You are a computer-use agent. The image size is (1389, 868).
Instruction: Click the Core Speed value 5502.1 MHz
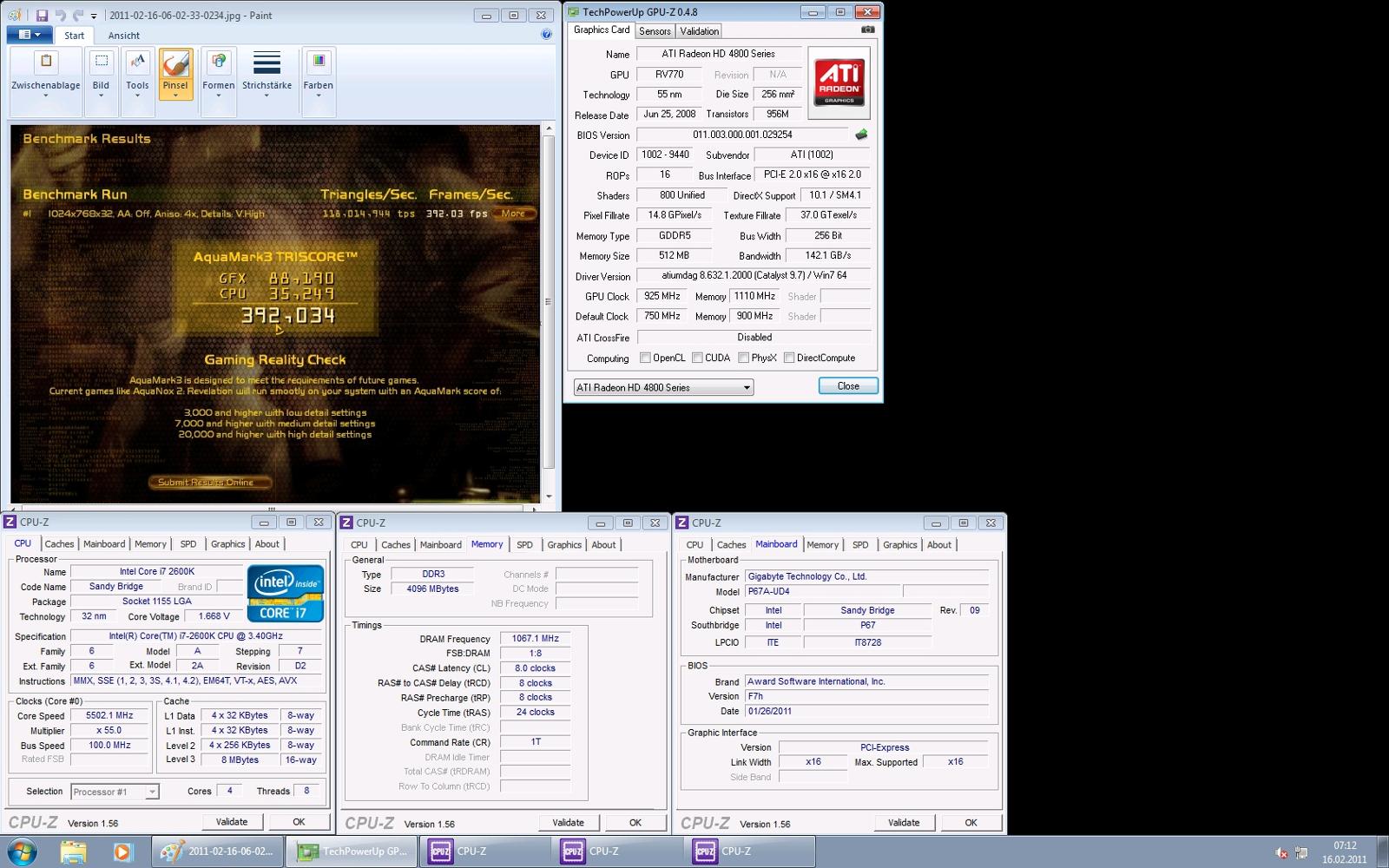tap(109, 715)
